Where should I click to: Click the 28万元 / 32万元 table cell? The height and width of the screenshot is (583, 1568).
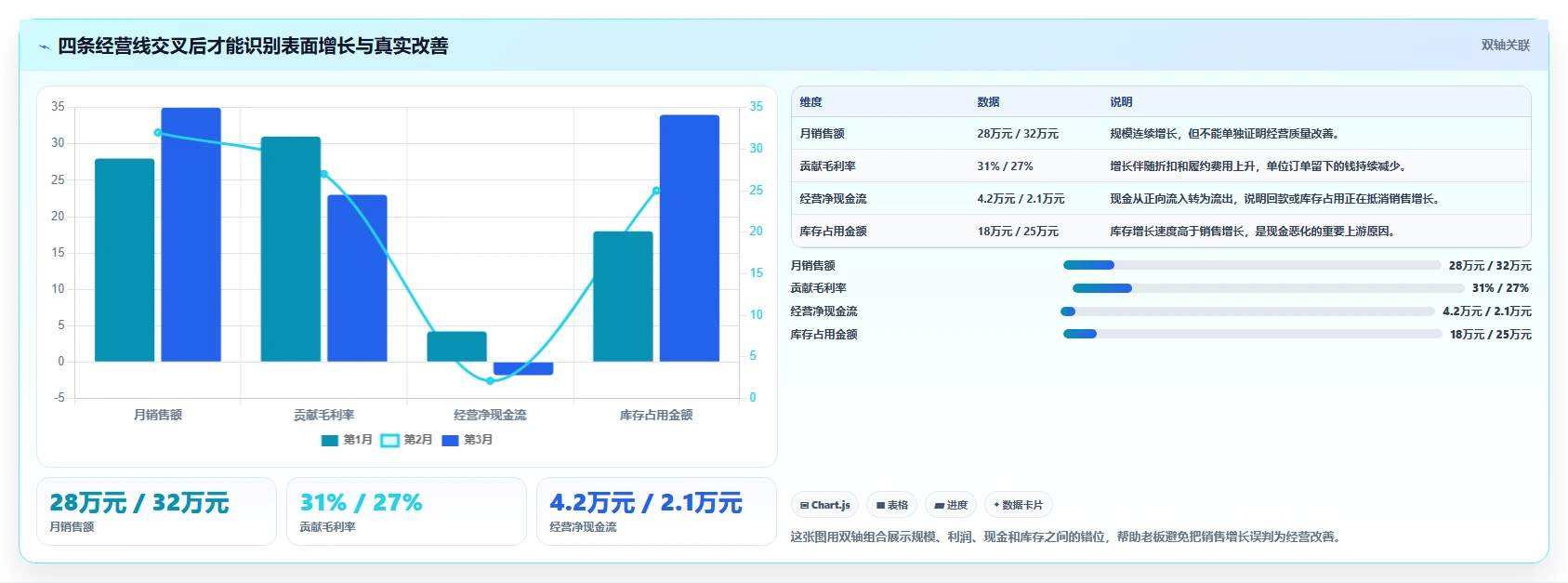point(1018,134)
